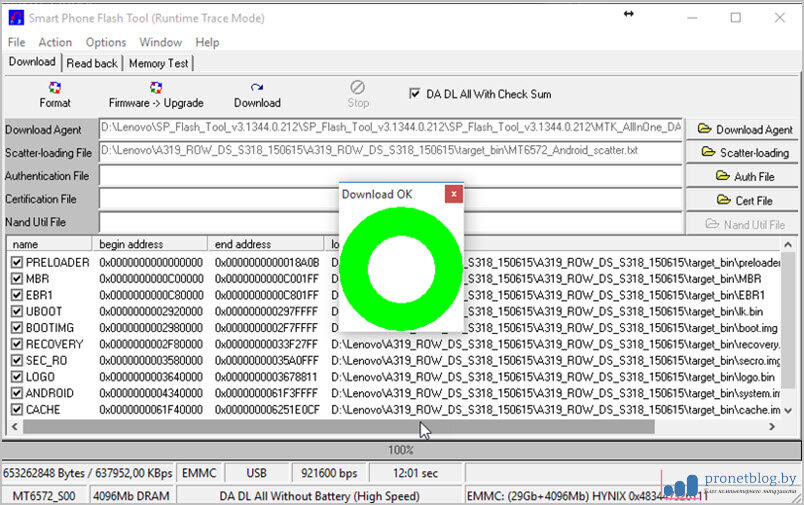Click the 100% progress bar
804x505 pixels.
[x=401, y=450]
